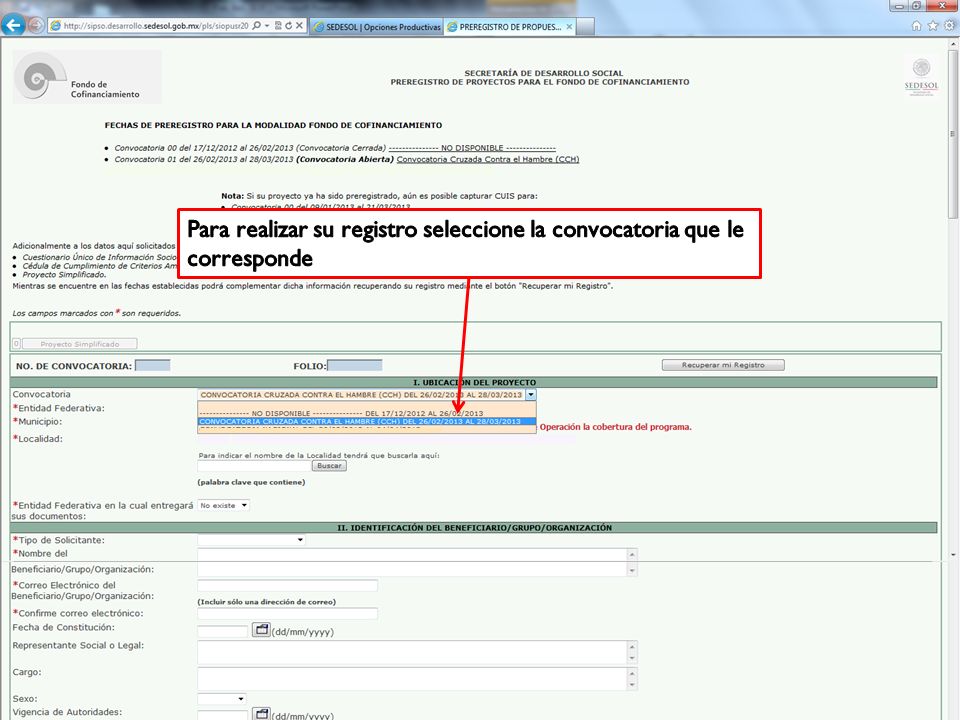The height and width of the screenshot is (720, 960).
Task: Select highlighted CONVOCATORIA CRUZADA CONTRA EL HAMBRE option
Action: [367, 421]
